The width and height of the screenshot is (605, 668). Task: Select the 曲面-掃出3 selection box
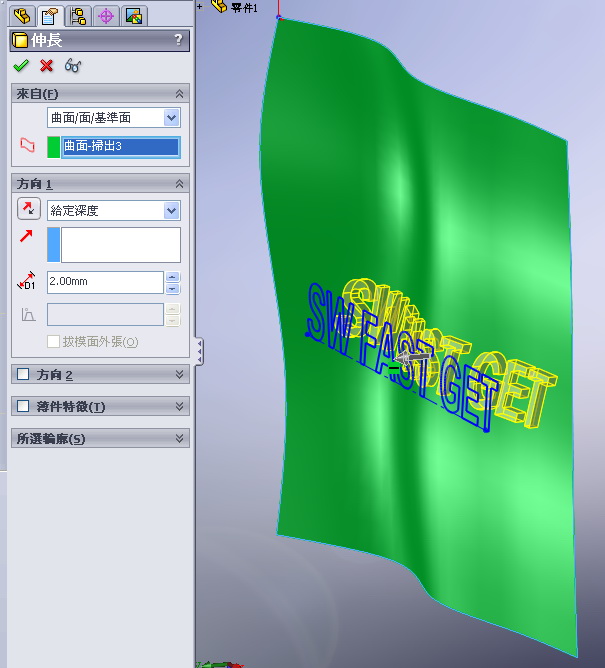[121, 147]
